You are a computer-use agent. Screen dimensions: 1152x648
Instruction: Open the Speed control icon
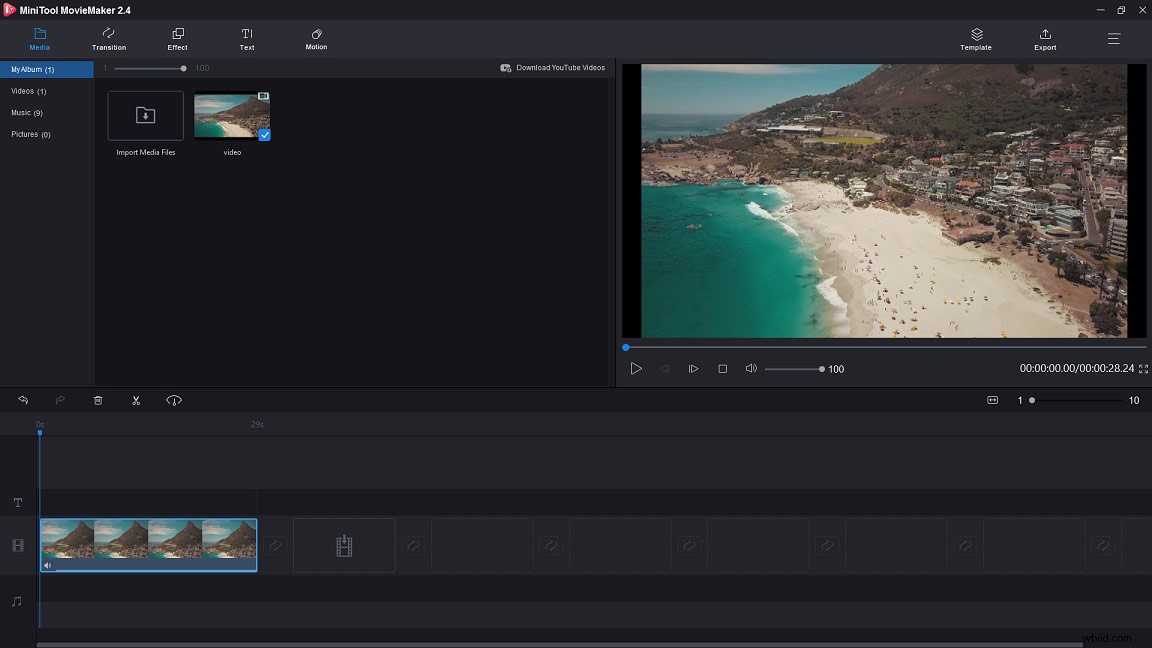pyautogui.click(x=174, y=400)
